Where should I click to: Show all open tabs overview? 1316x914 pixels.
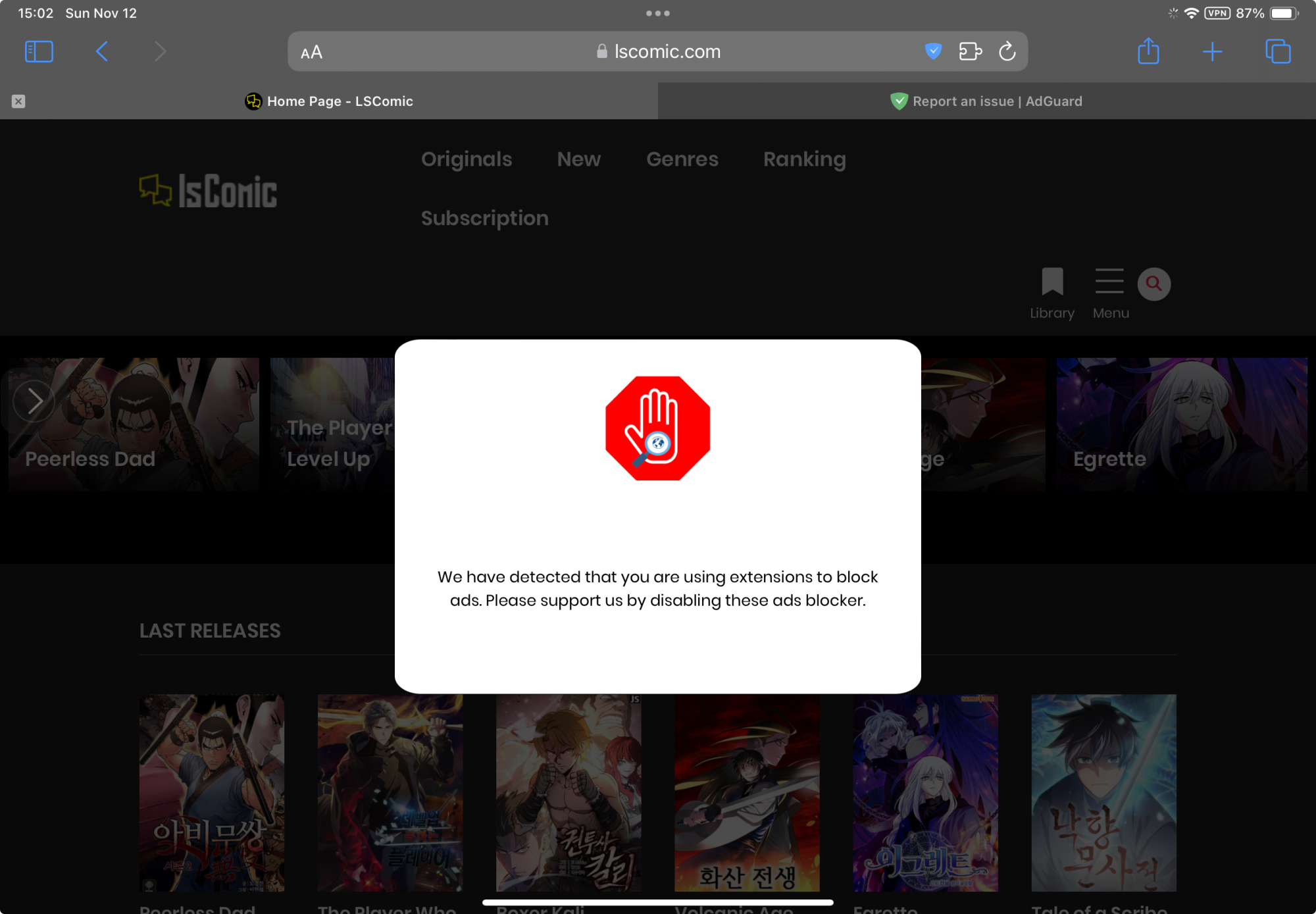pyautogui.click(x=1277, y=51)
